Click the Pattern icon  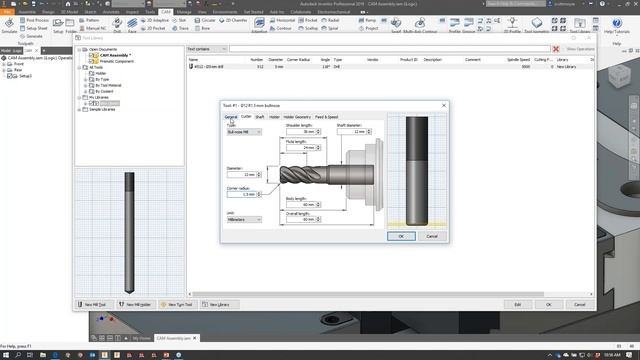[89, 20]
